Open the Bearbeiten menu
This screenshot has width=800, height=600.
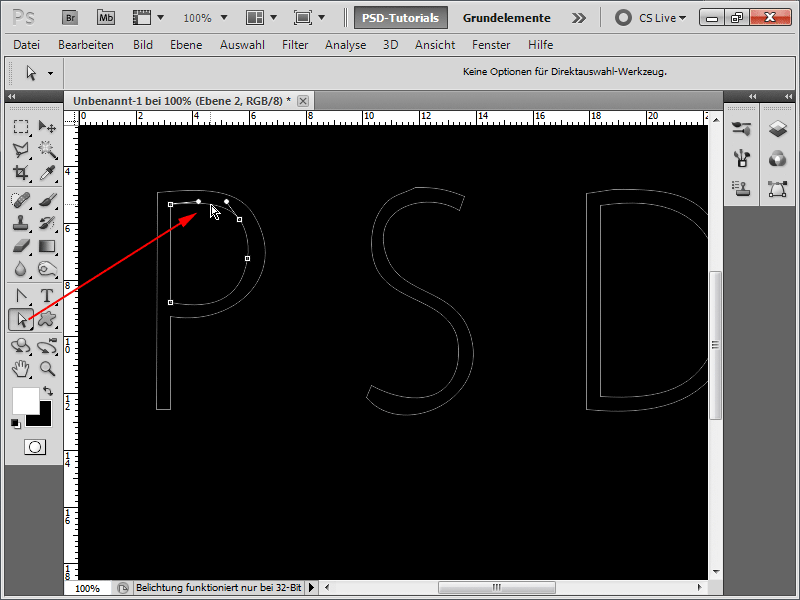click(86, 45)
